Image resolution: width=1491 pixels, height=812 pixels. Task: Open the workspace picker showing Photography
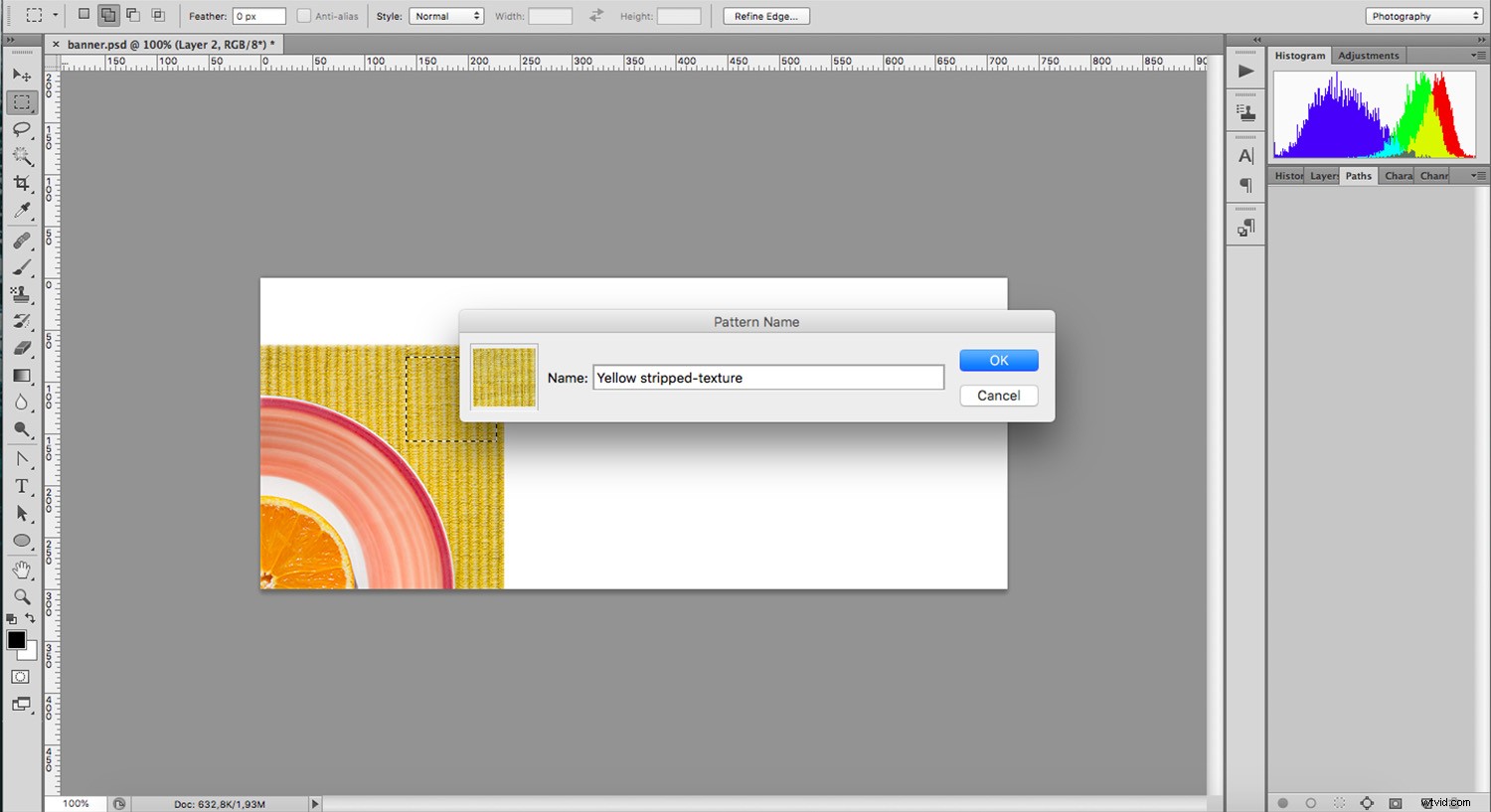coord(1421,15)
